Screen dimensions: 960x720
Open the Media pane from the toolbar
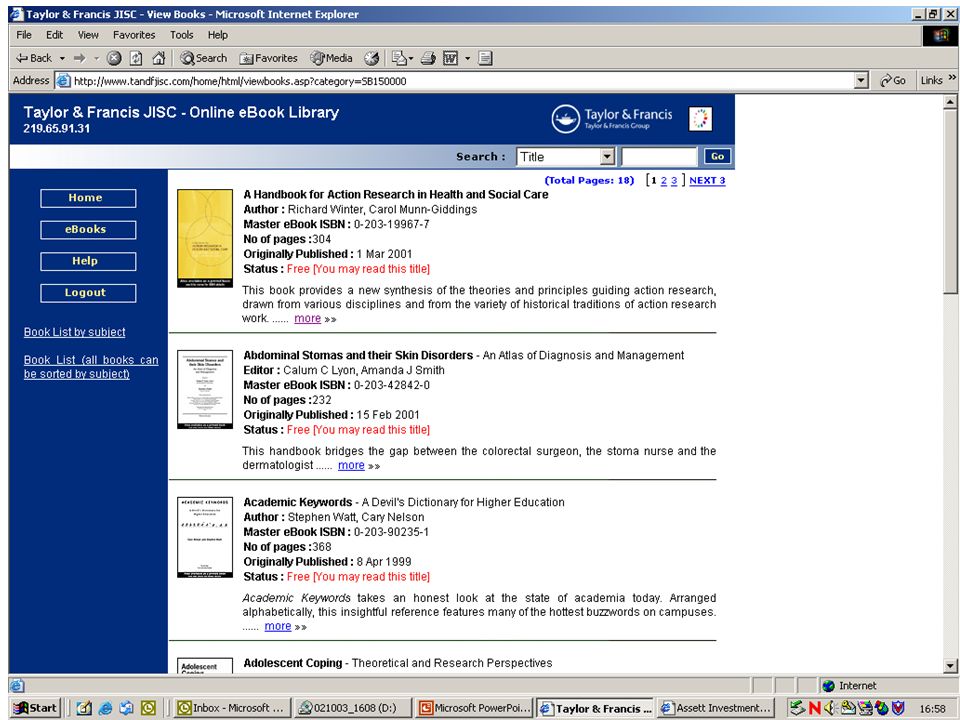coord(331,58)
